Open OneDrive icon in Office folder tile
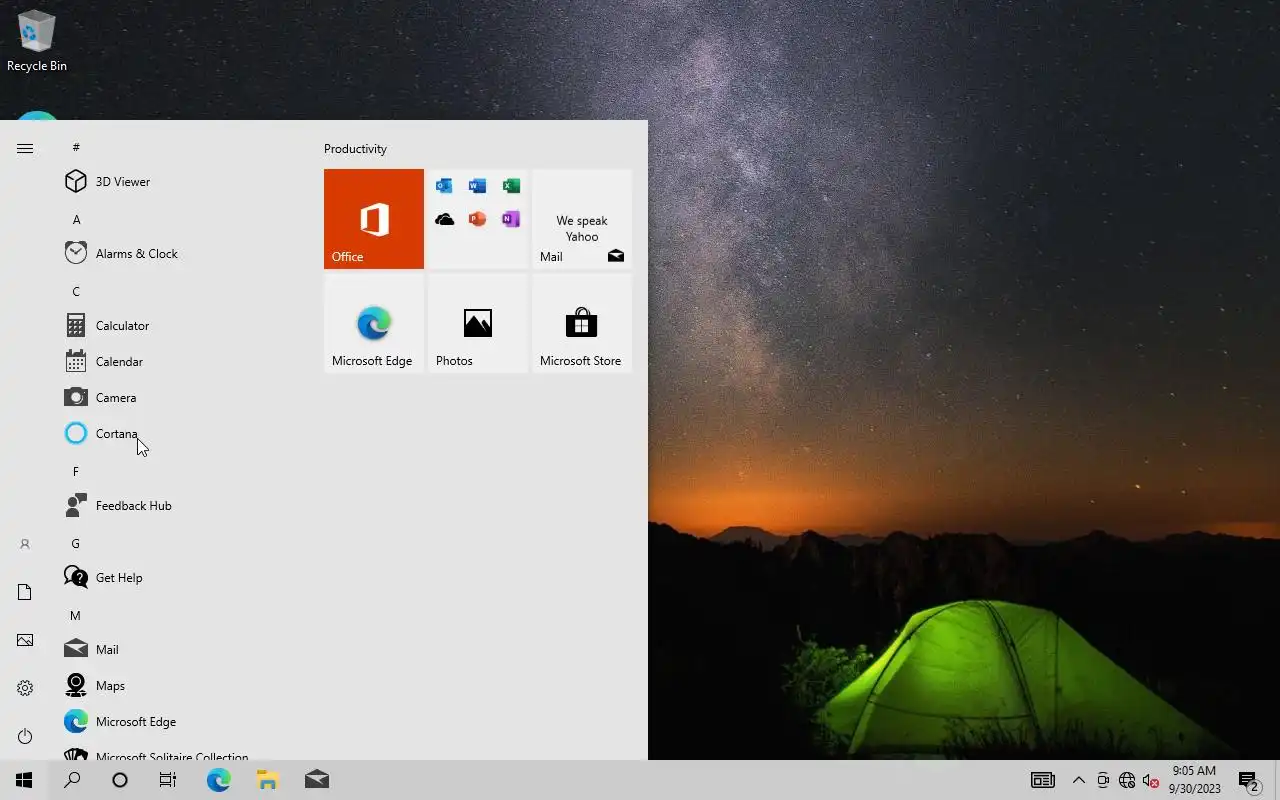Screen dimensions: 1280x800 click(444, 219)
